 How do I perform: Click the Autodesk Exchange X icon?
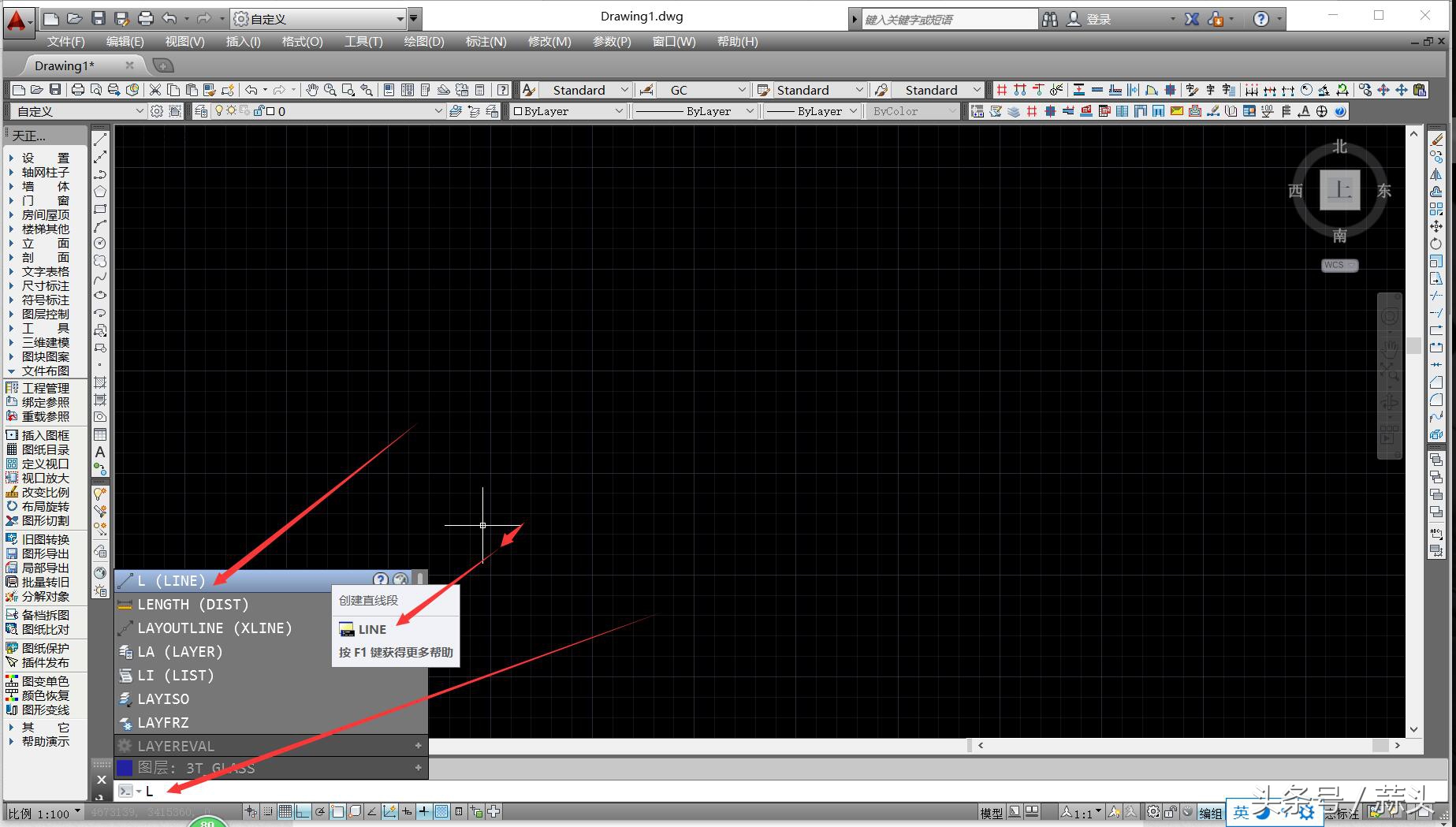pos(1192,19)
